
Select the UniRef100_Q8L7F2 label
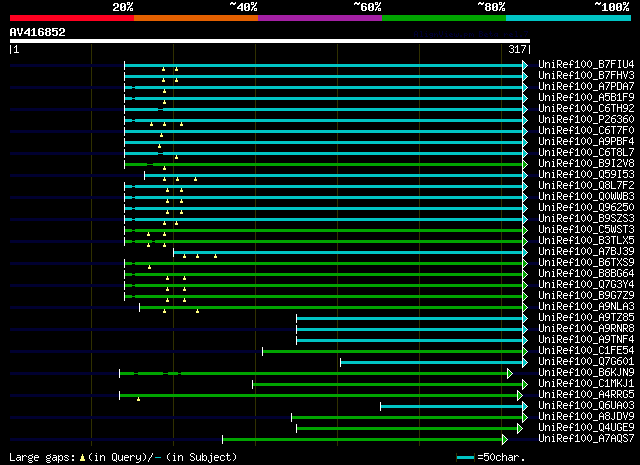point(586,186)
